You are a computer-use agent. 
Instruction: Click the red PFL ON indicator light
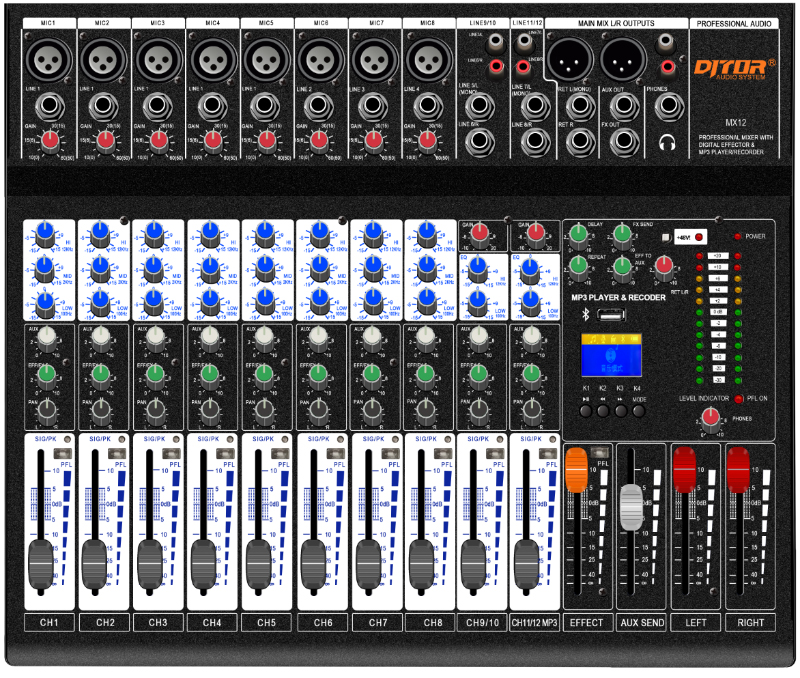[738, 399]
